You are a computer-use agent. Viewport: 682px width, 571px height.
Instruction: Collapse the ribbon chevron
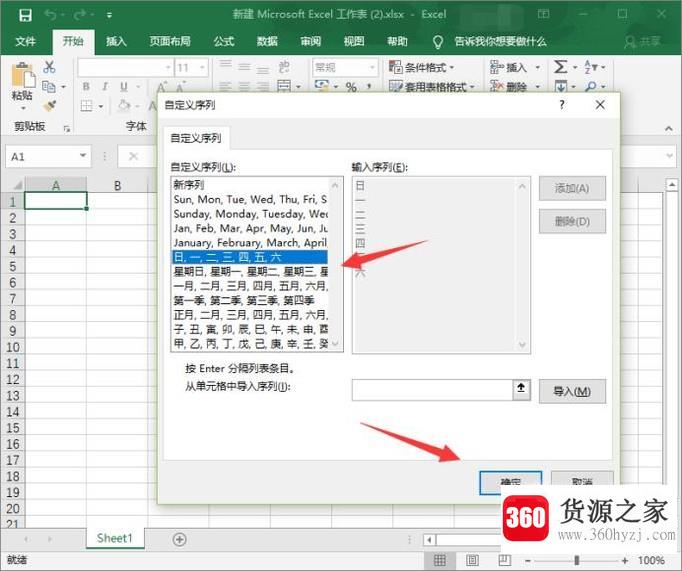pos(669,128)
